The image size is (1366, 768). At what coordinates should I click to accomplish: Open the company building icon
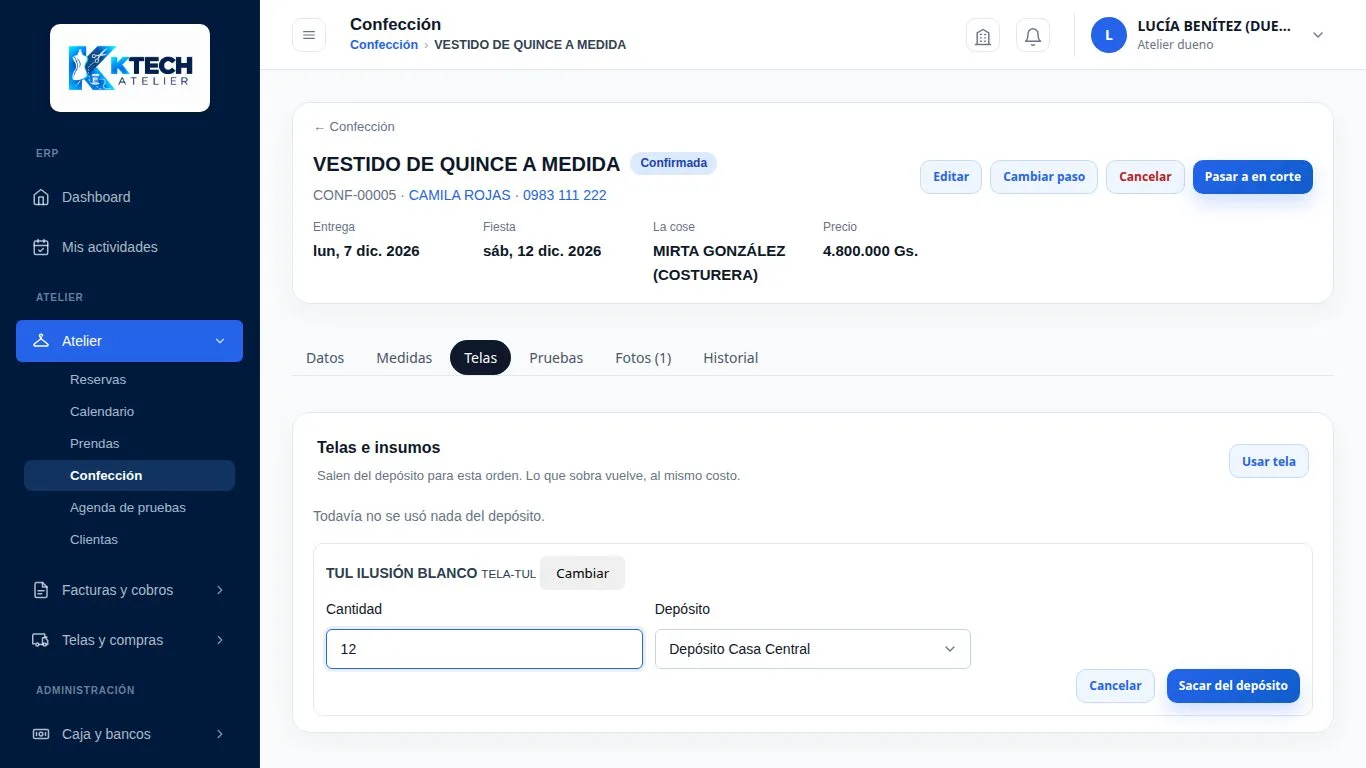point(983,35)
